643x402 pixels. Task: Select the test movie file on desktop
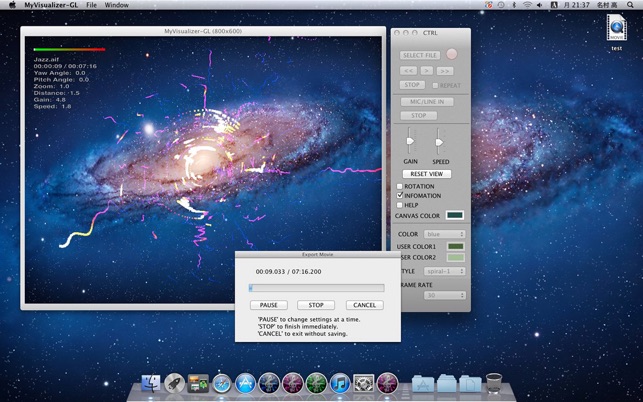pos(617,32)
